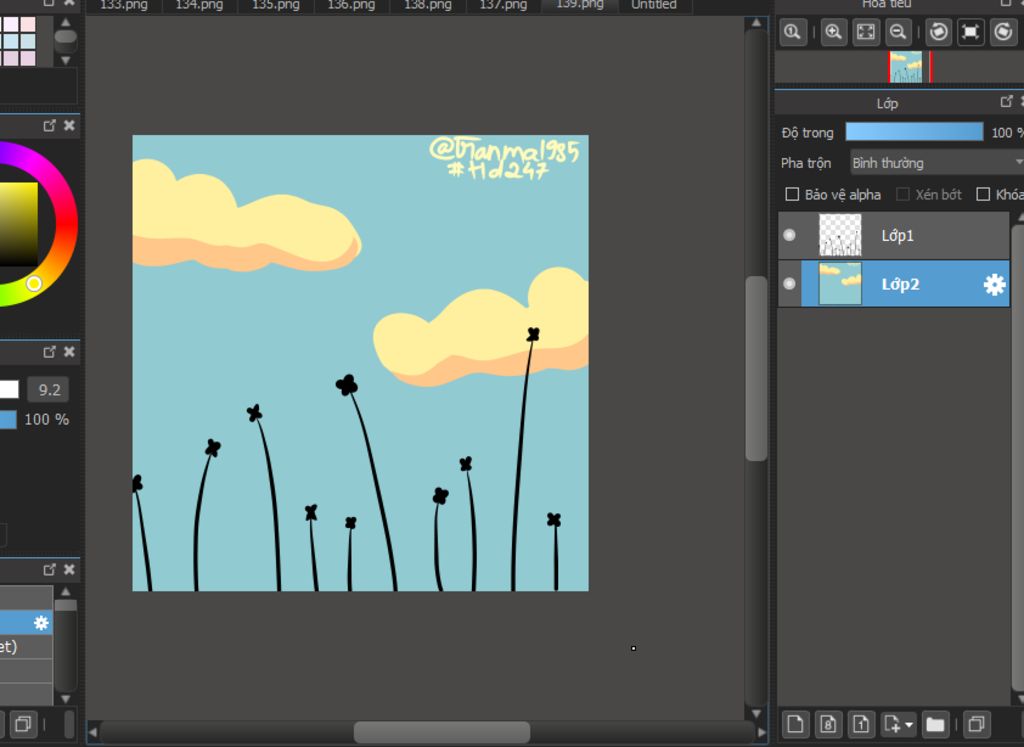Pick a color in the saturation square
This screenshot has height=747, width=1024.
(x=18, y=224)
